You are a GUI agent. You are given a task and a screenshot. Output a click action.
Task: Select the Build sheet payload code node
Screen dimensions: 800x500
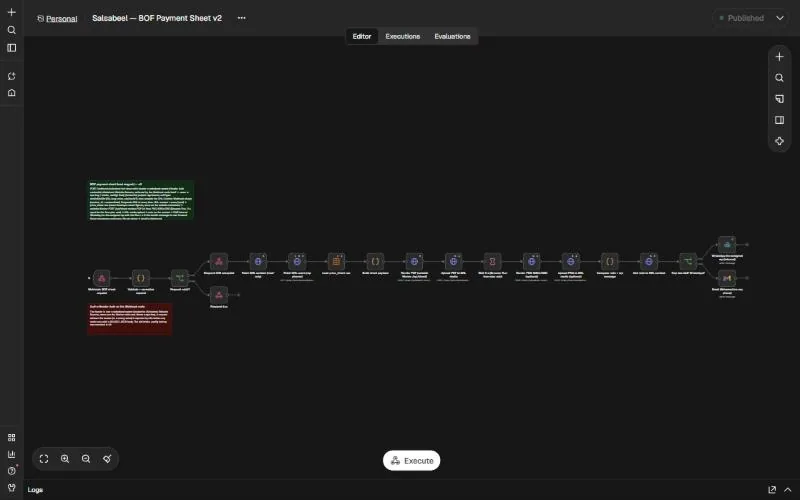click(375, 261)
